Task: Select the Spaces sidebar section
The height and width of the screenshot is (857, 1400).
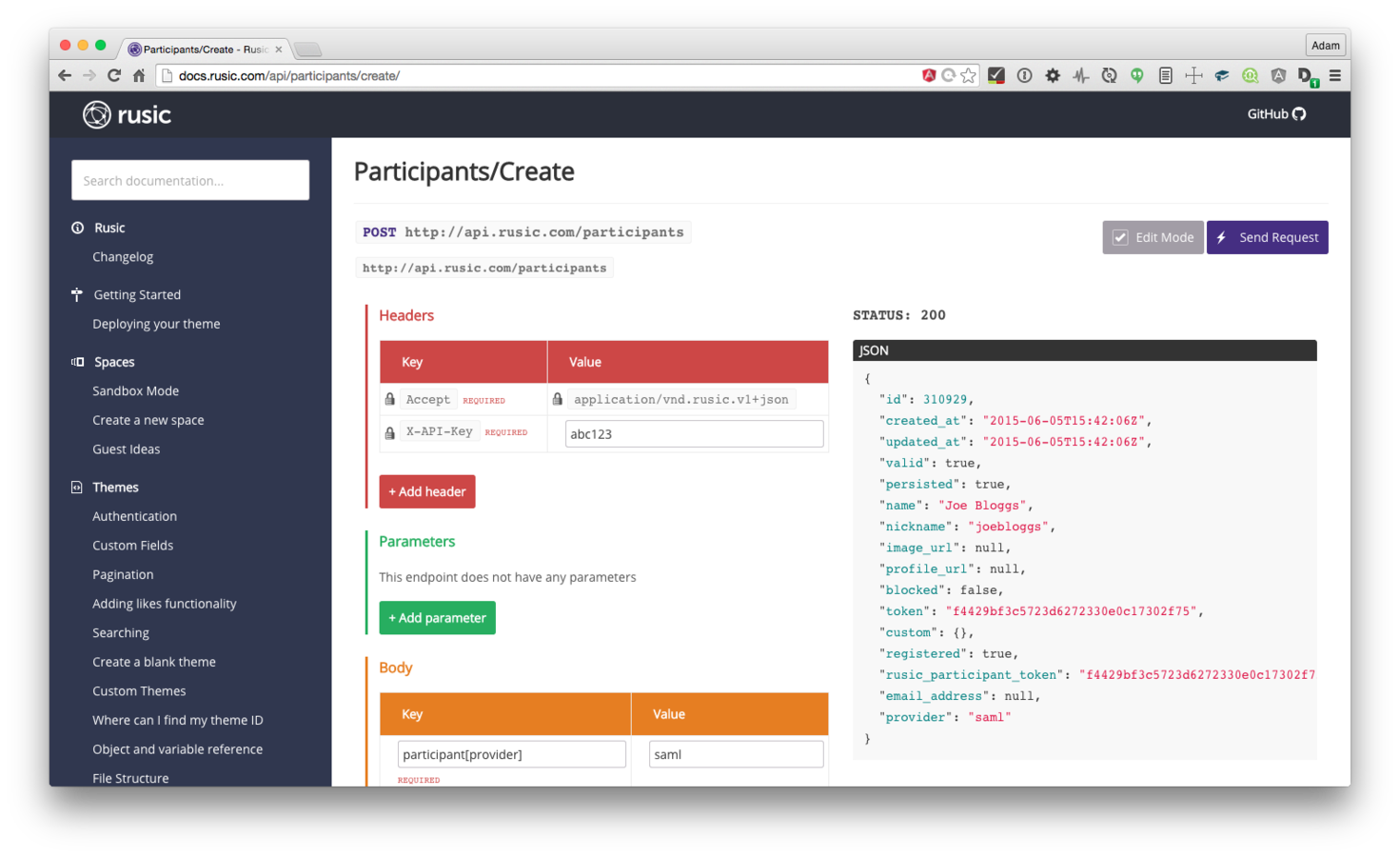Action: [x=114, y=362]
